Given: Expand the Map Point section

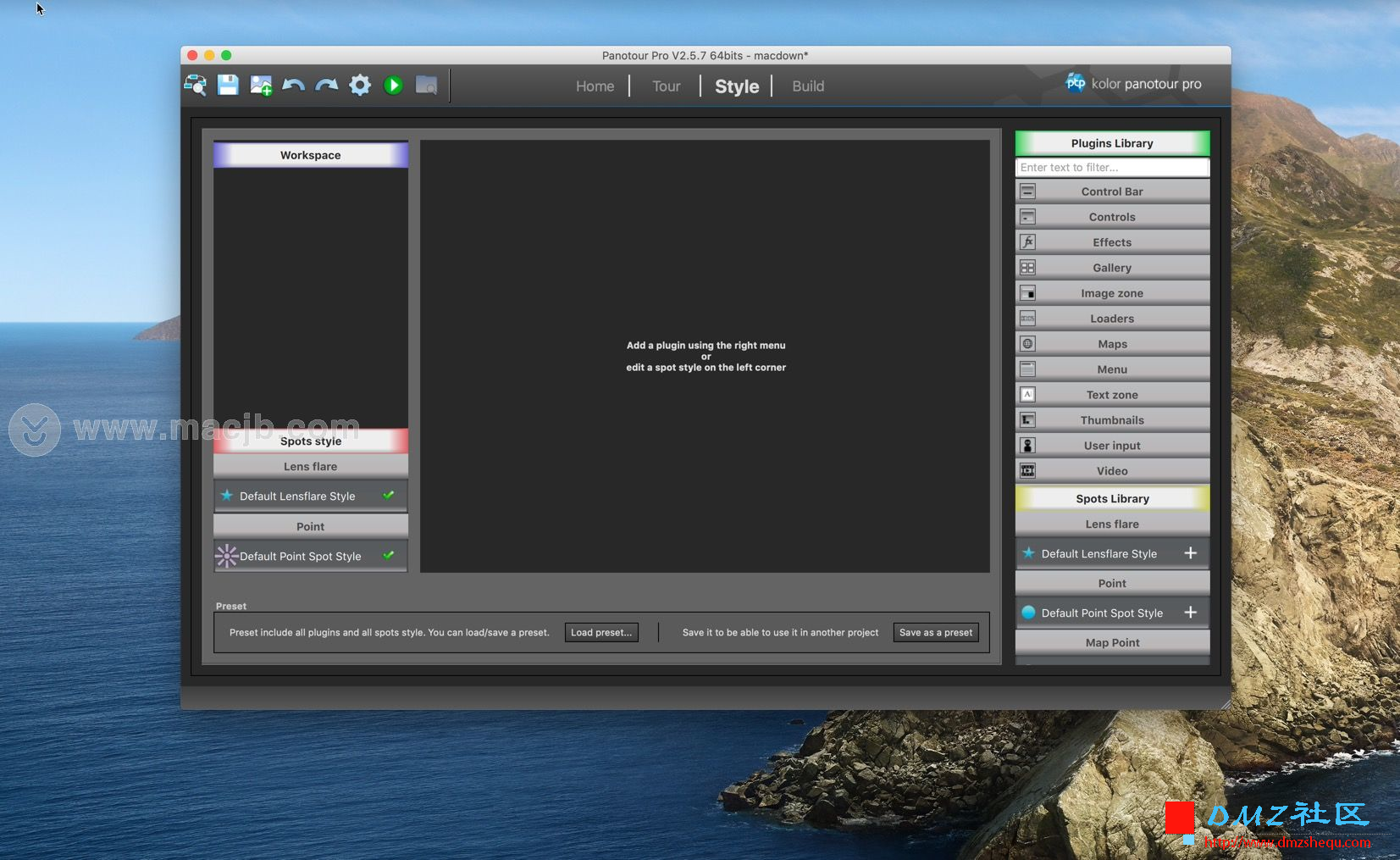Looking at the screenshot, I should coord(1112,642).
